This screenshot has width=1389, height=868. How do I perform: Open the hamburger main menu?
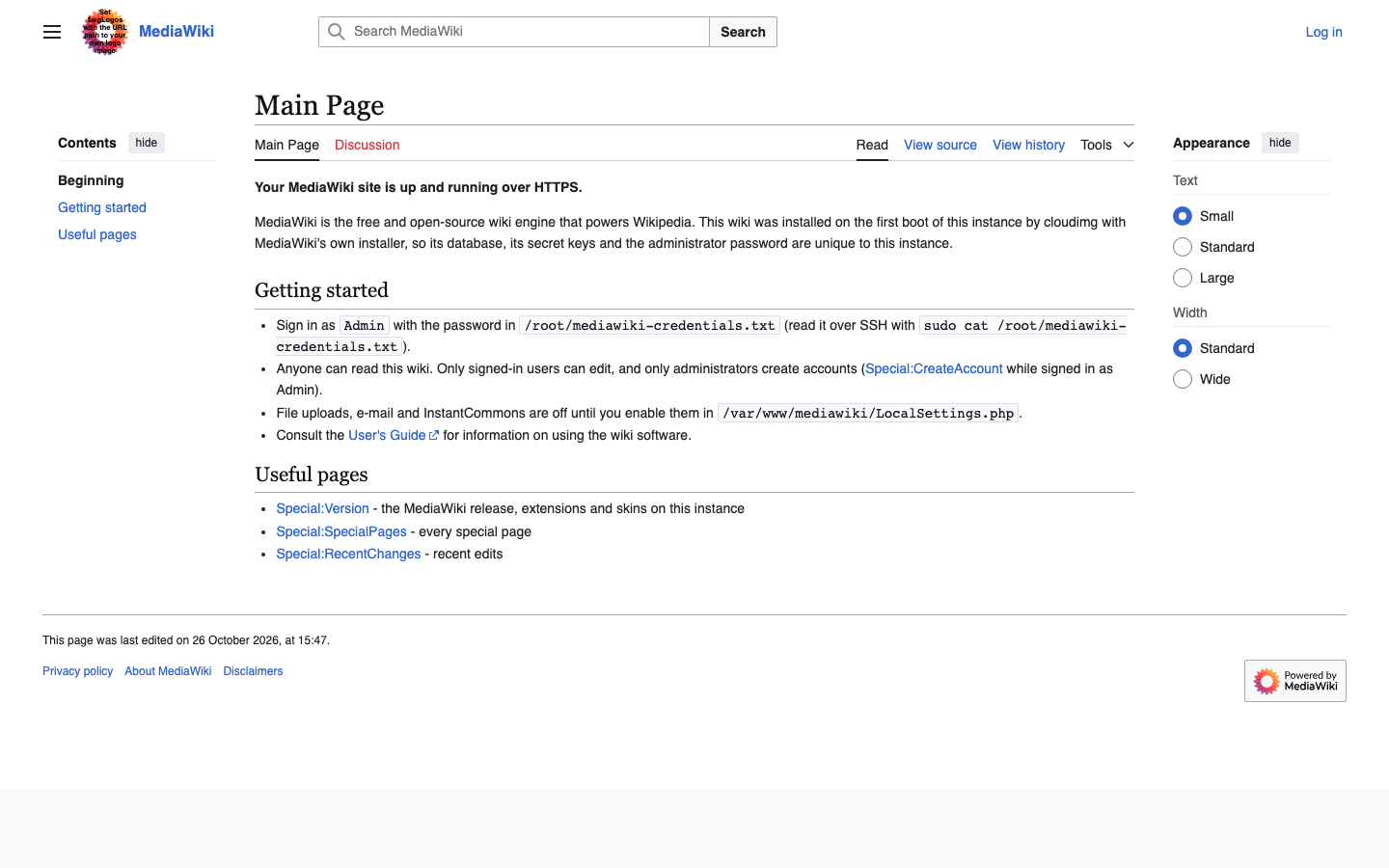point(52,32)
